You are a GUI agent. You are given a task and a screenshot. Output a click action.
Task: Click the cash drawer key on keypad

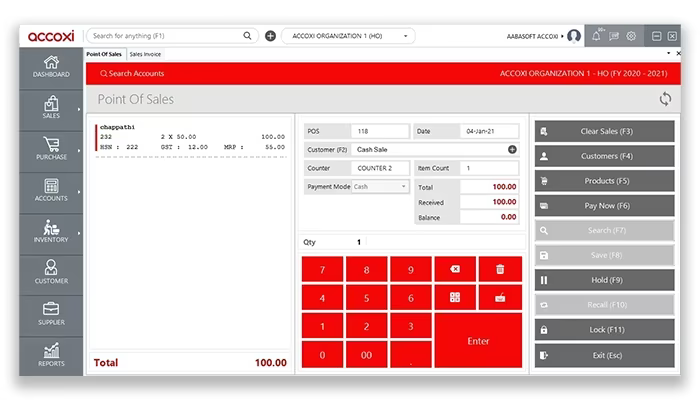point(500,297)
